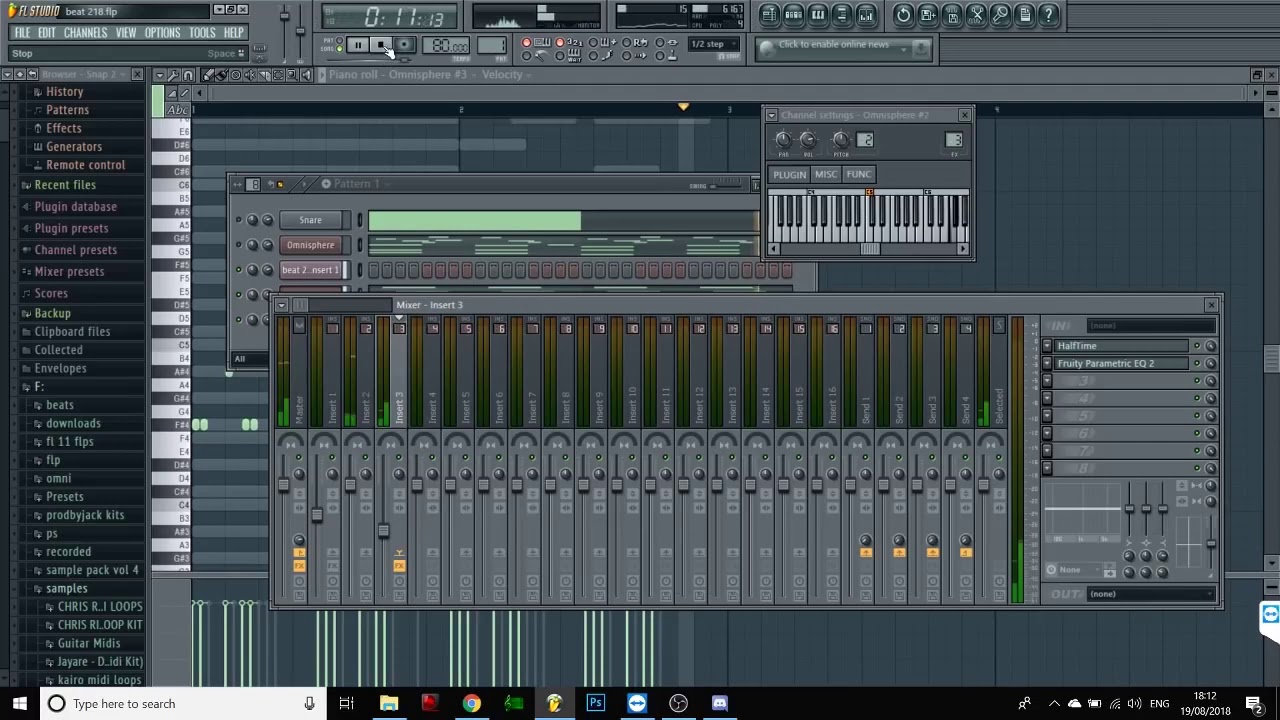
Task: Mute the Snare channel LED
Action: coord(238,220)
